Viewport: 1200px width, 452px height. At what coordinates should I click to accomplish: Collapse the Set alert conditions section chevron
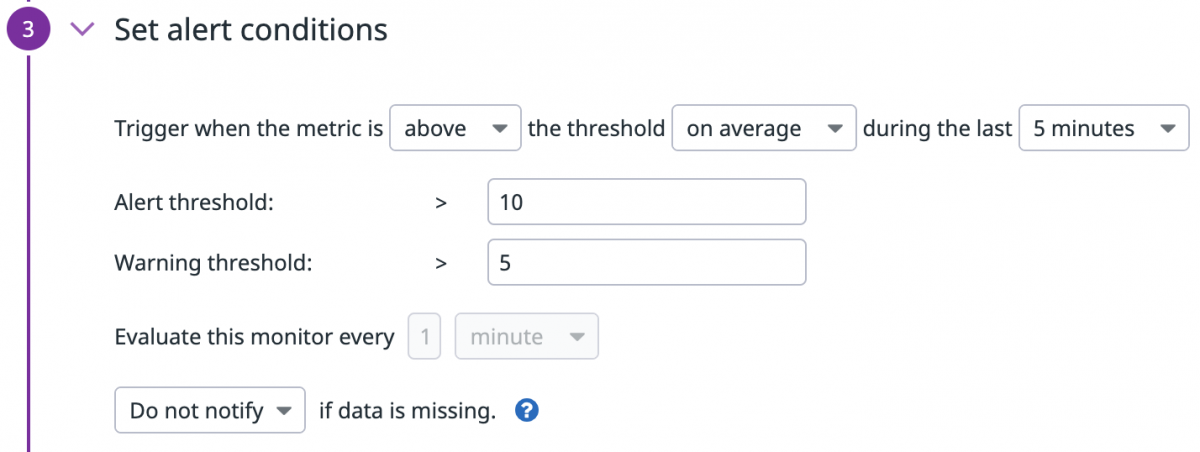coord(84,30)
